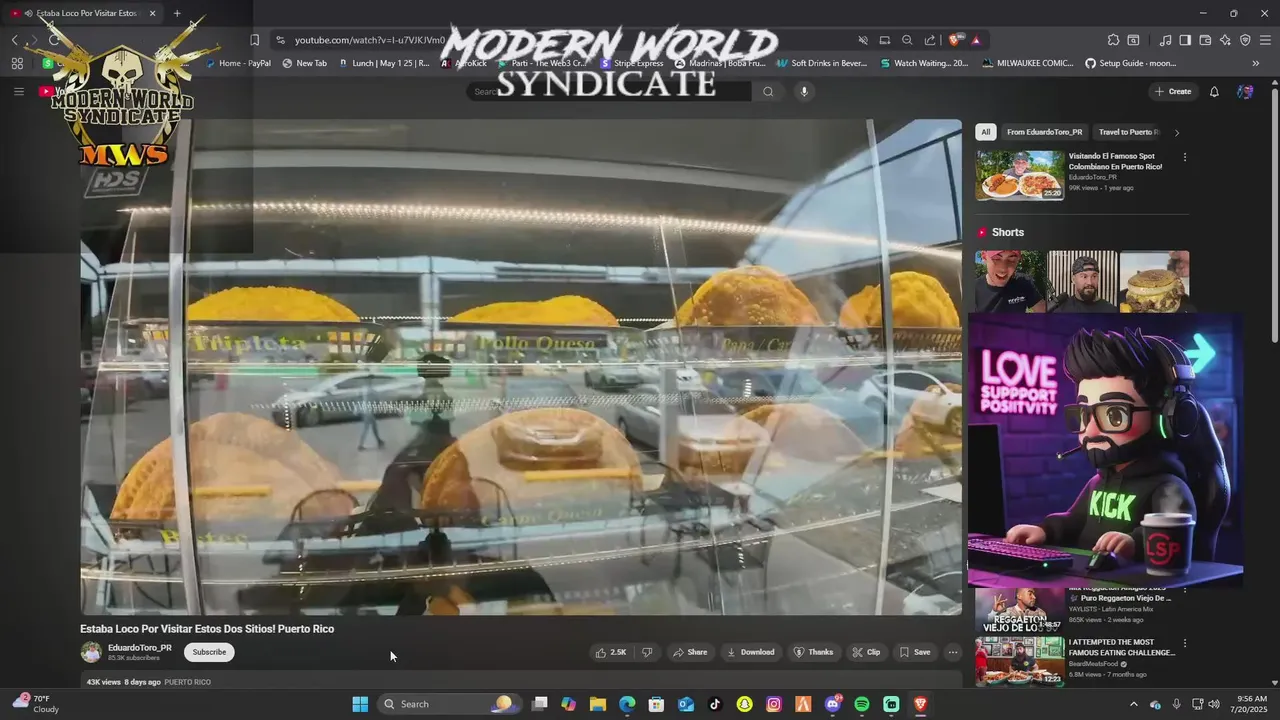1280x720 pixels.
Task: Show more bookmarks chevron
Action: point(1256,63)
